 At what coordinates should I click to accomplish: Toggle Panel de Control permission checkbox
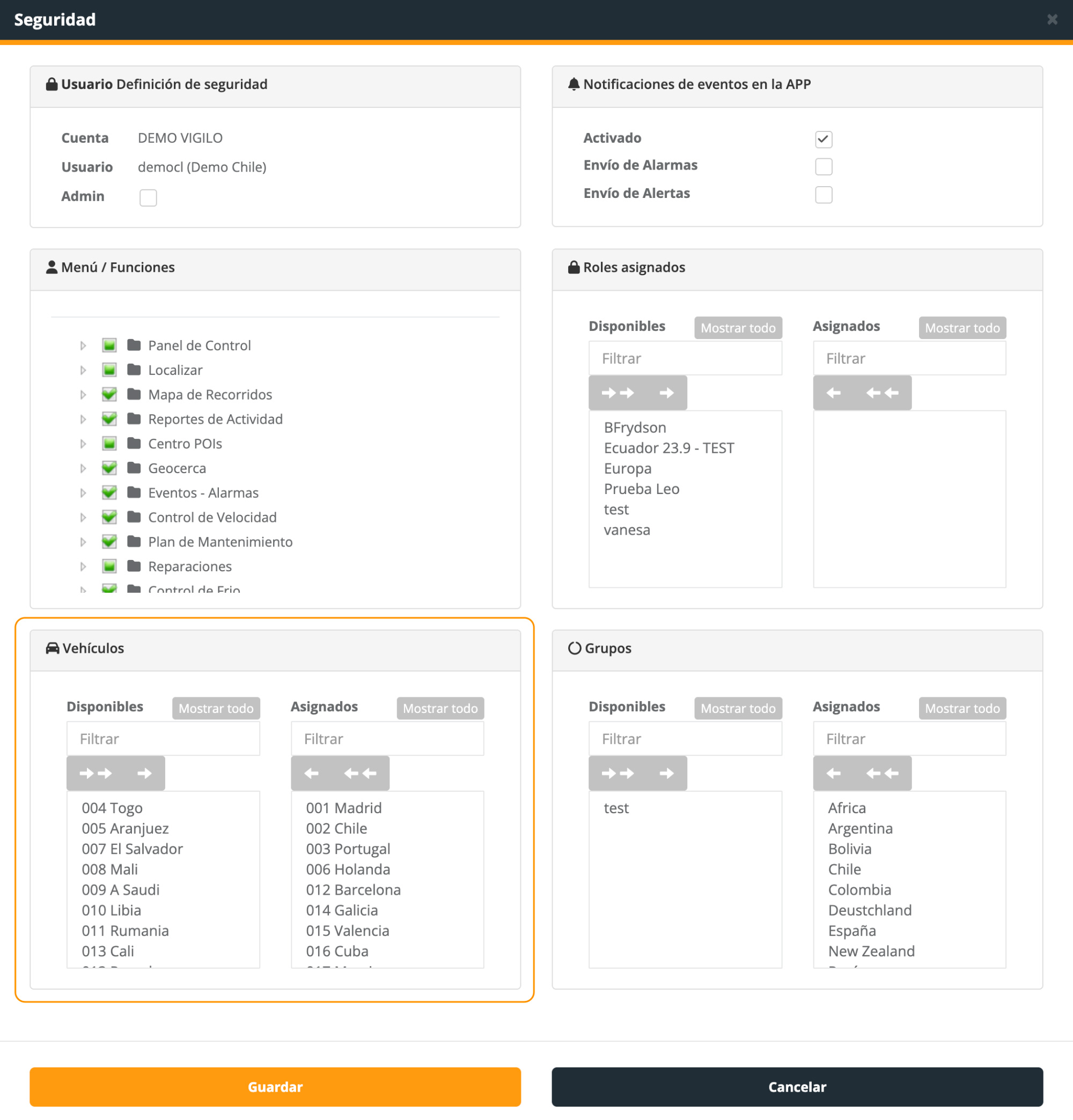tap(109, 345)
